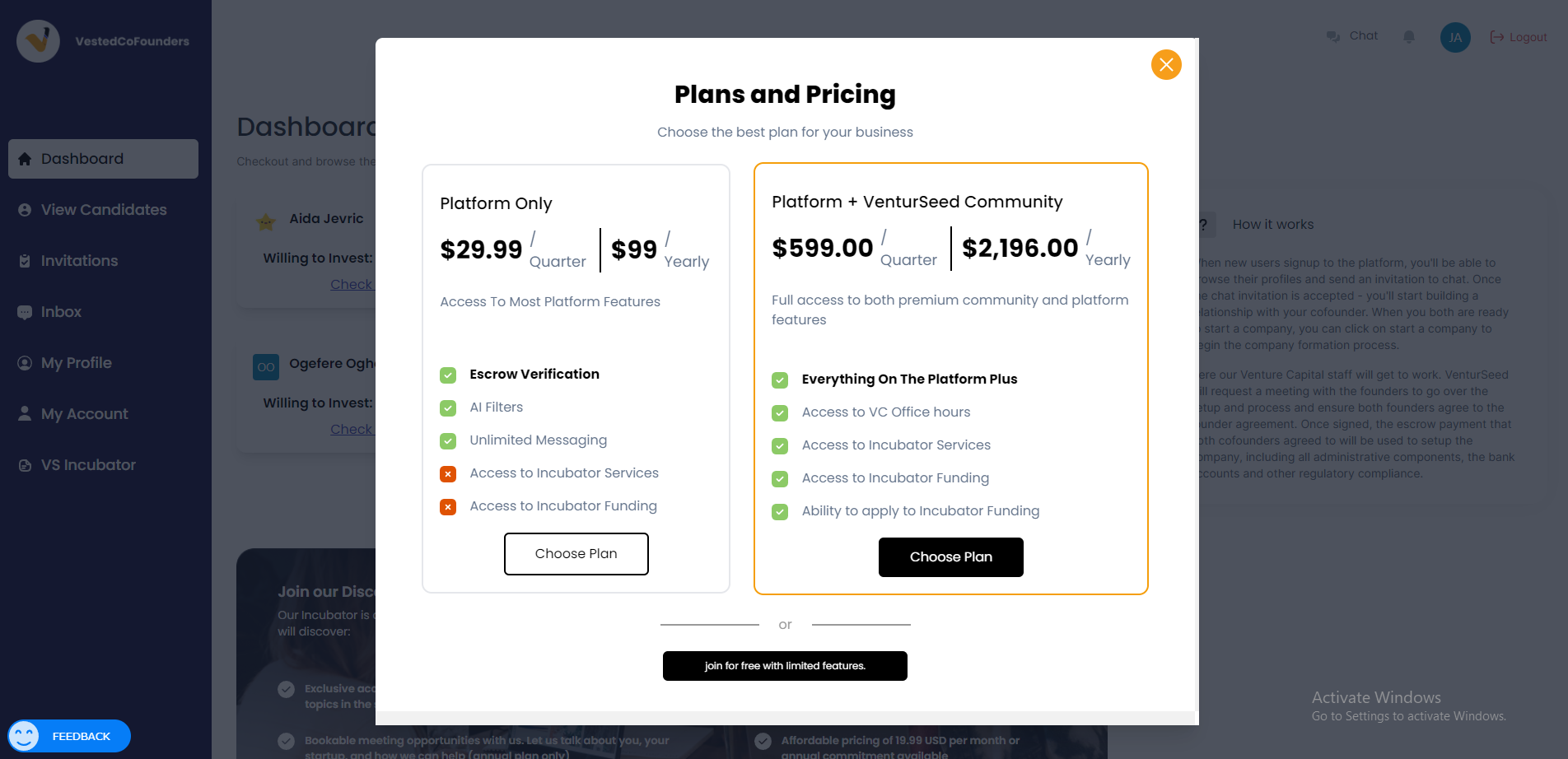The height and width of the screenshot is (759, 1568).
Task: Click the VS Incubator icon
Action: click(x=25, y=465)
